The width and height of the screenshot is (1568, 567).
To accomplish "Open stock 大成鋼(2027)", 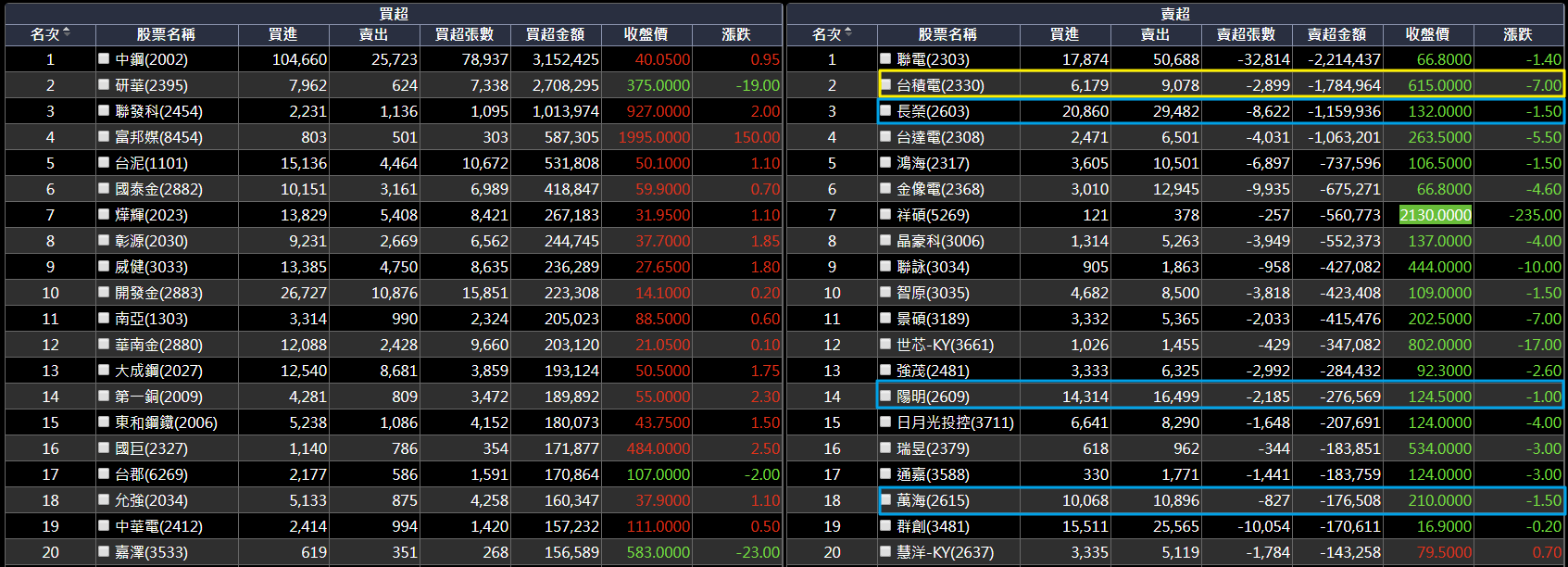I will click(158, 371).
